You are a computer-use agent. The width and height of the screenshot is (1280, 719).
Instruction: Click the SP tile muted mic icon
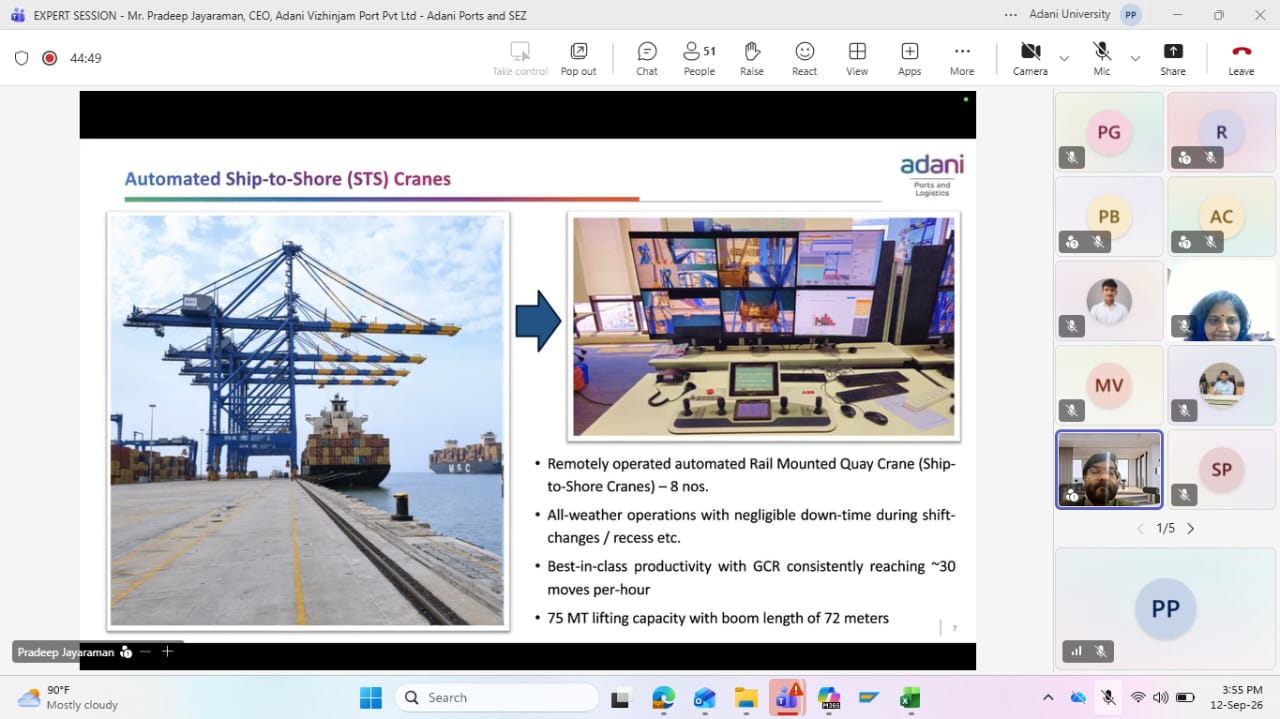(x=1184, y=494)
